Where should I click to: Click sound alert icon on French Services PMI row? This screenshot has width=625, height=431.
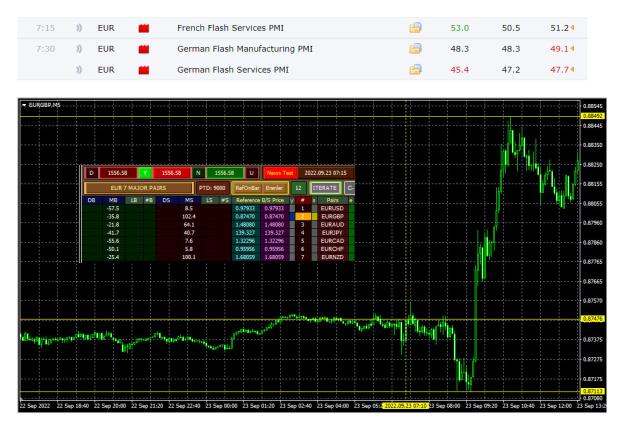click(x=79, y=28)
